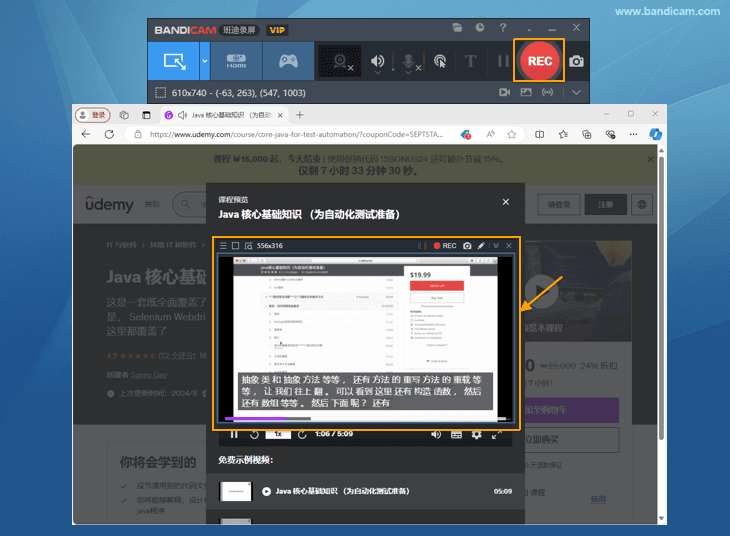The width and height of the screenshot is (730, 536).
Task: Click the mini recorder fullscreen rectangle icon
Action: point(236,245)
